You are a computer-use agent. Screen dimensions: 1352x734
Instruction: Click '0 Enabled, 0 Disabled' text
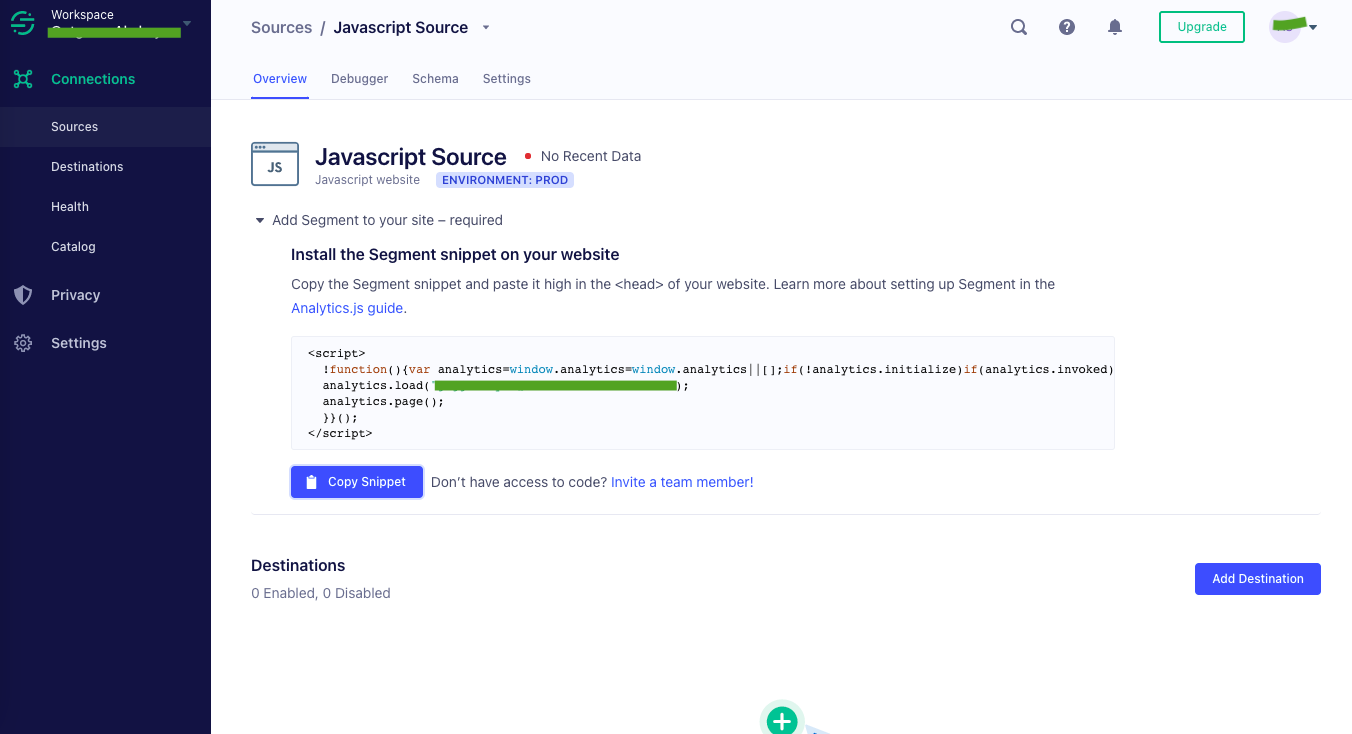click(321, 593)
